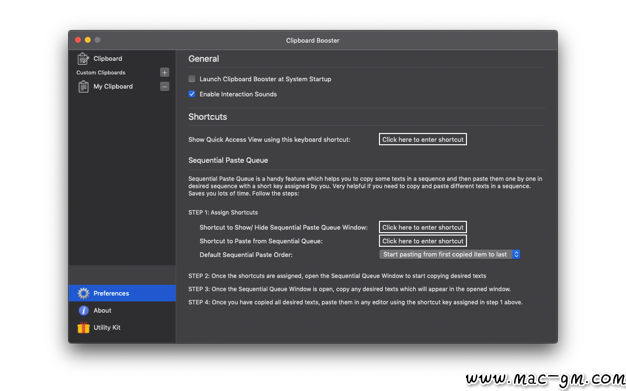Disable Enable Interaction Sounds checkbox
The height and width of the screenshot is (391, 626).
[x=192, y=94]
